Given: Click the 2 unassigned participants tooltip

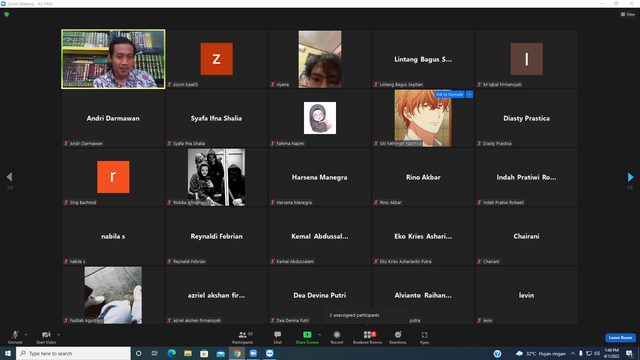Looking at the screenshot, I should click(x=367, y=316).
